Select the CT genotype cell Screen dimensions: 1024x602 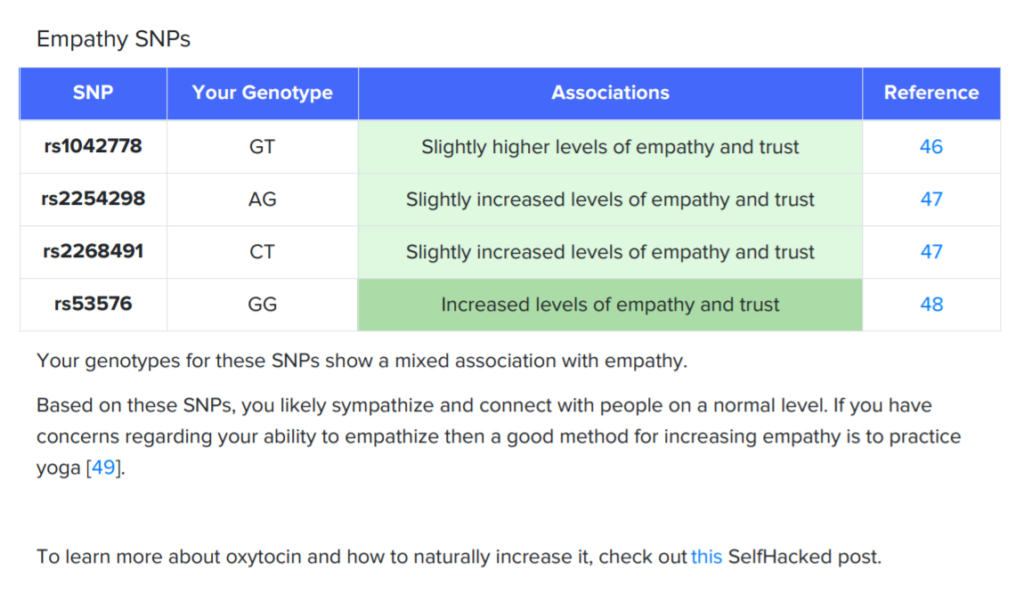[262, 252]
